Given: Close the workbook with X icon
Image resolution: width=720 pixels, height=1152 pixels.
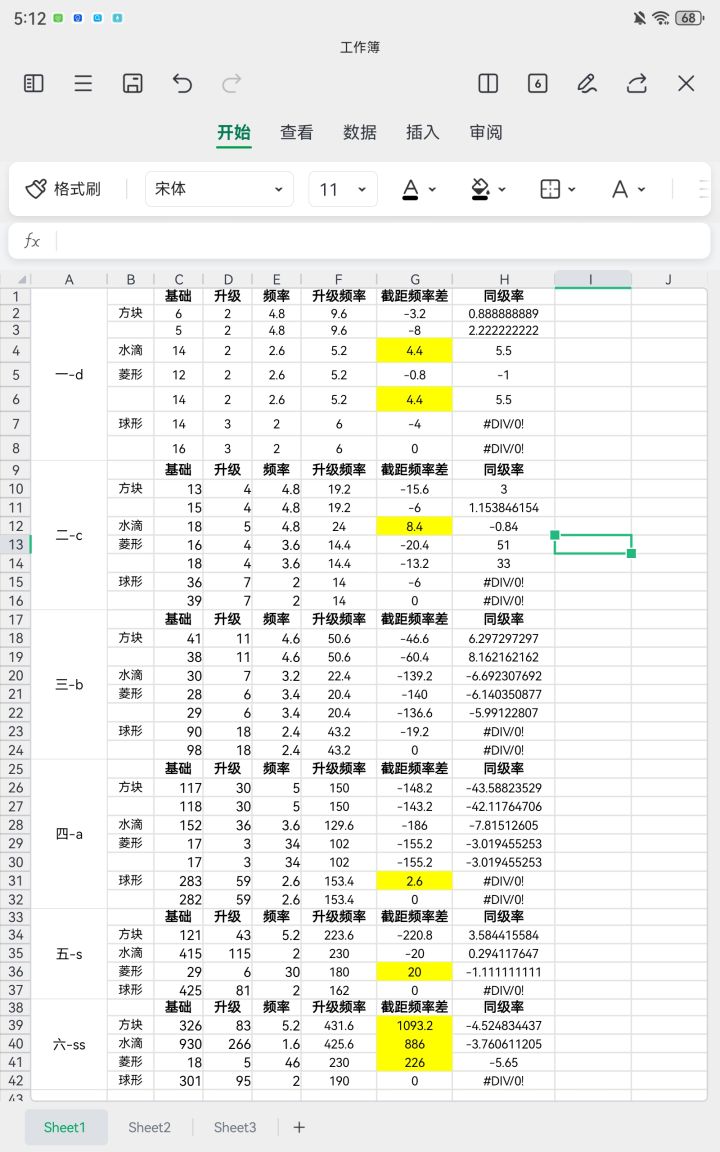Looking at the screenshot, I should point(686,84).
